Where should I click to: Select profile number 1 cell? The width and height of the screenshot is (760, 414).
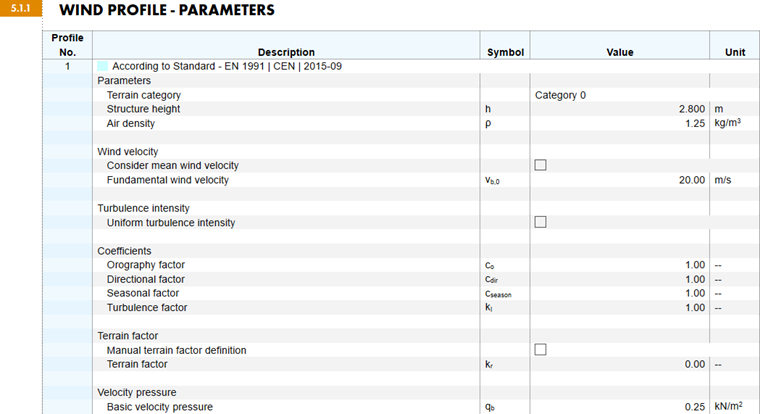[x=68, y=66]
